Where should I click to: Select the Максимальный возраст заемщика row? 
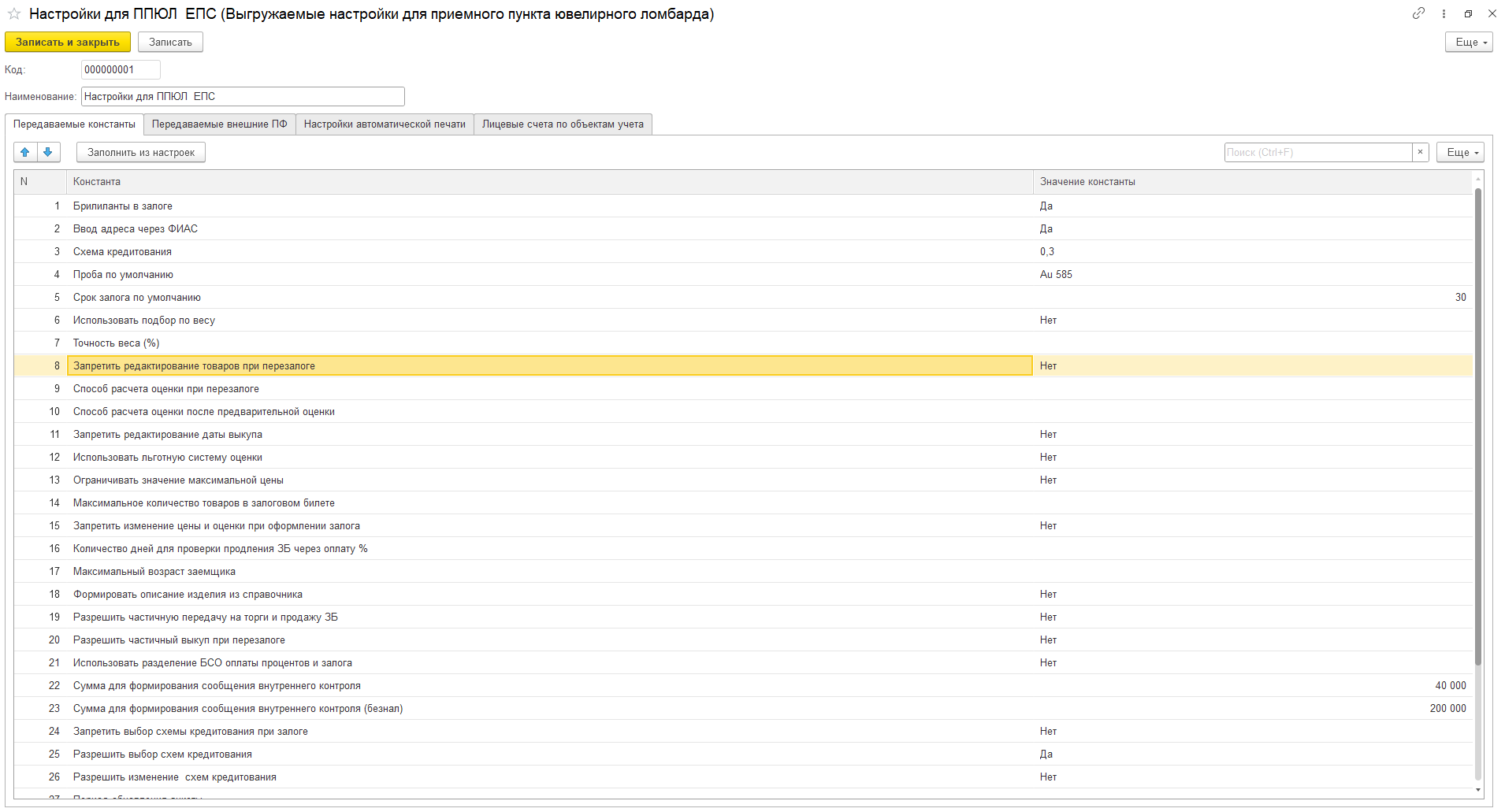click(x=743, y=571)
